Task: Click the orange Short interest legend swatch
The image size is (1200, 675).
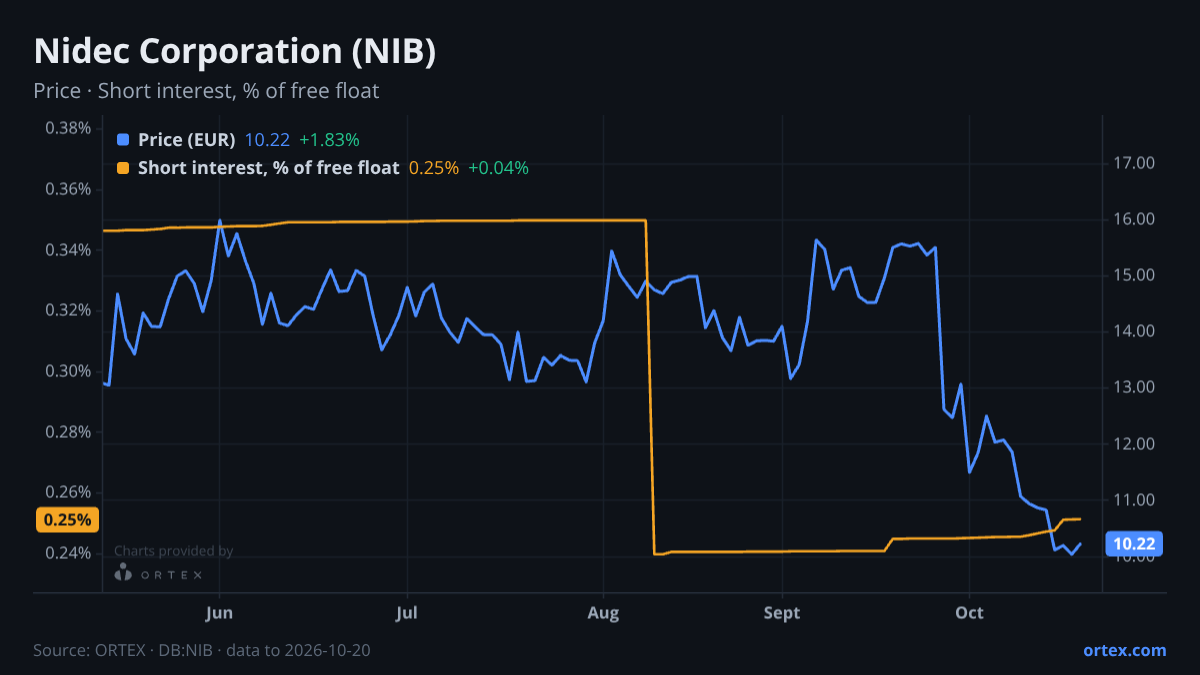Action: [x=123, y=168]
